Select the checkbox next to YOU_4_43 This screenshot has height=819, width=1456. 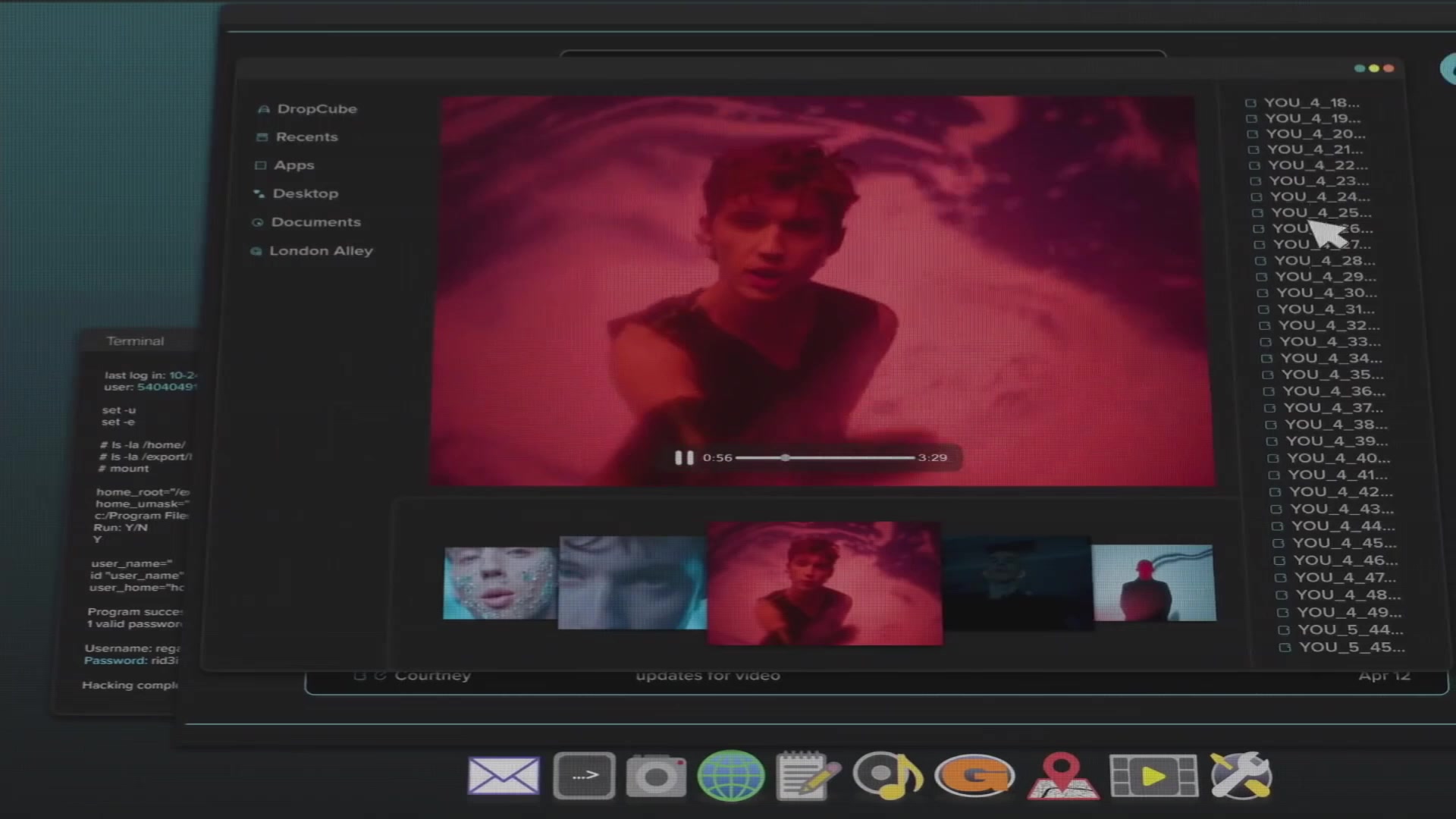1276,510
